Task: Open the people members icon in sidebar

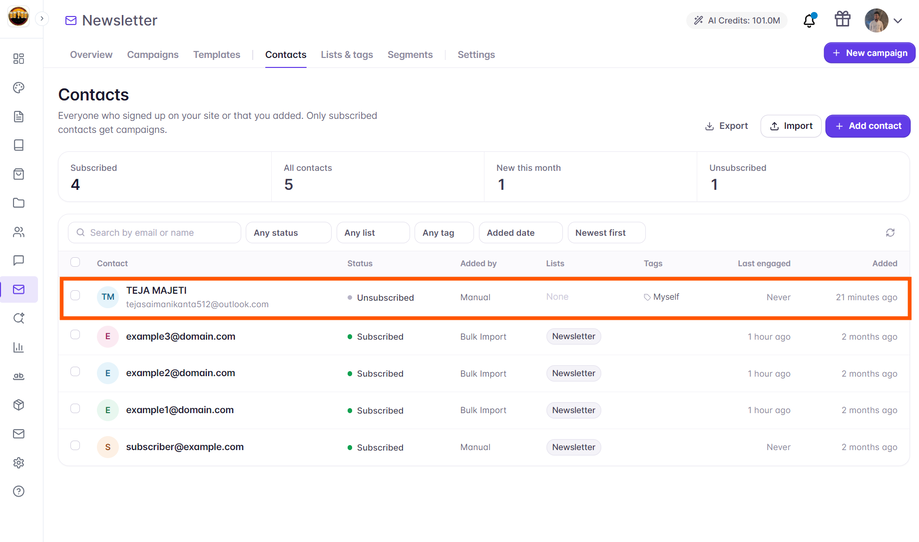Action: (19, 231)
